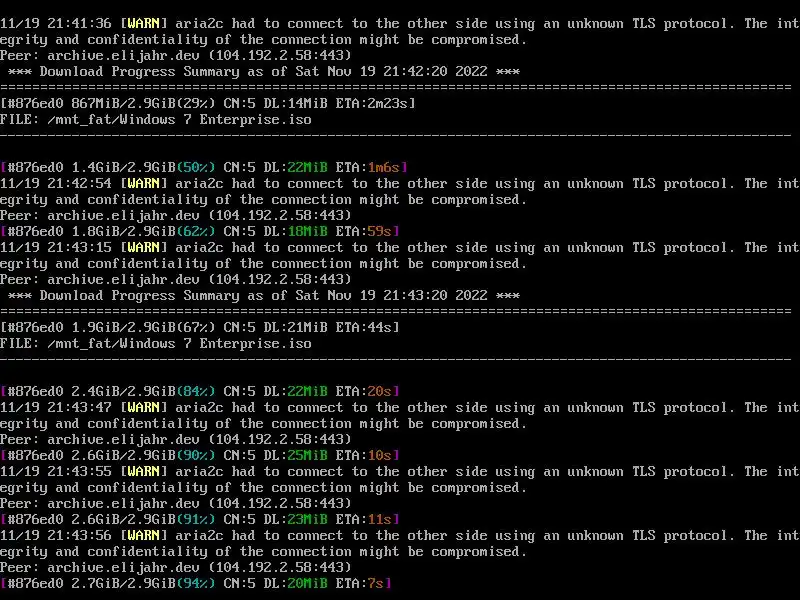Click the green DL 25MiB speed
Image resolution: width=800 pixels, height=600 pixels.
[308, 455]
